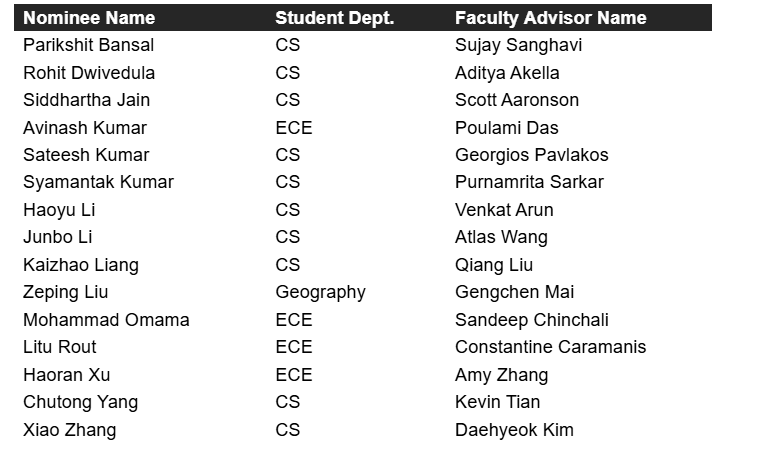Click the Student Dept. column header

click(x=334, y=18)
